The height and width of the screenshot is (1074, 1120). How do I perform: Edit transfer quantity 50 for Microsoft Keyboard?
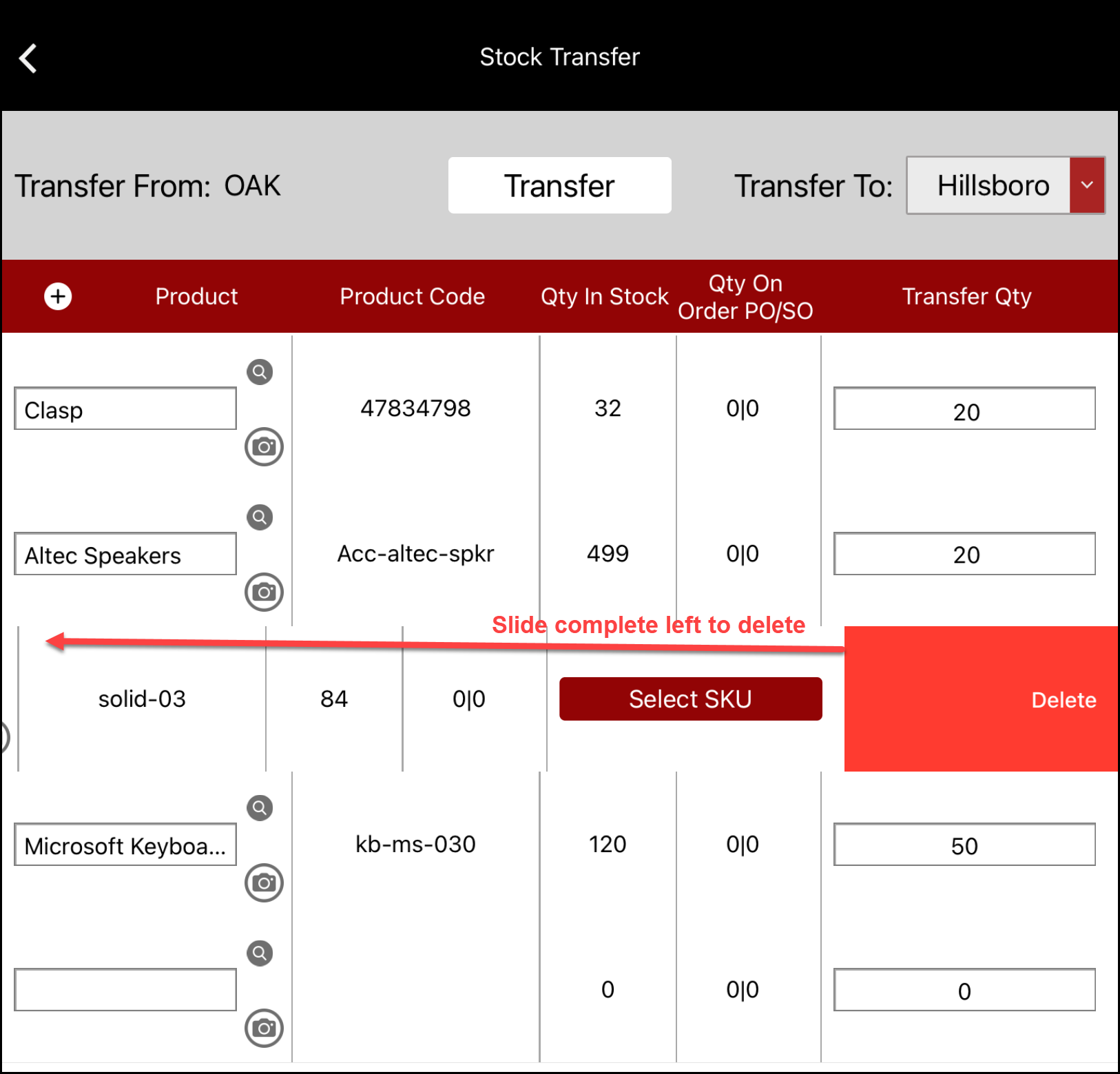(x=964, y=845)
